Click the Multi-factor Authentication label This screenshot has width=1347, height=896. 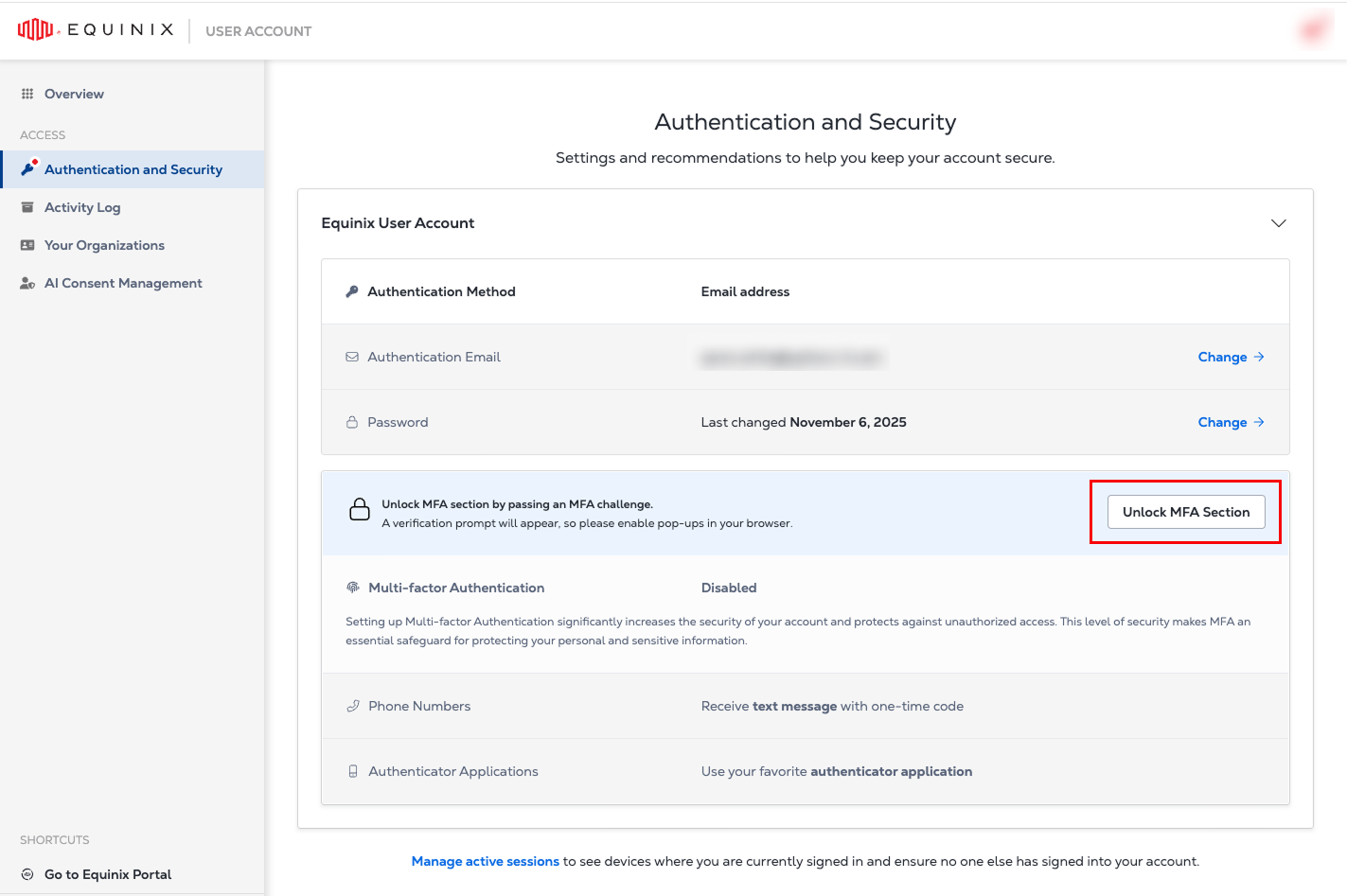pyautogui.click(x=456, y=588)
